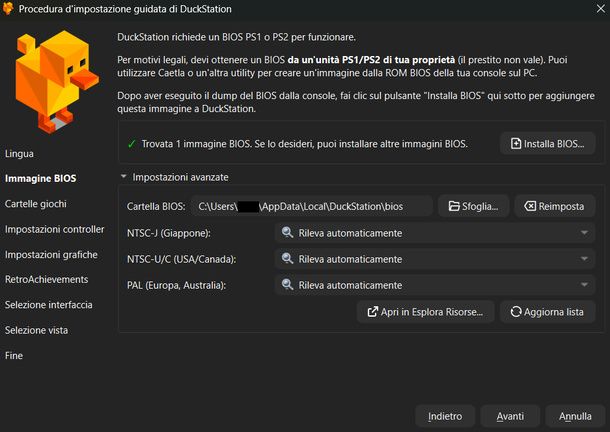
Task: Click the 'Cartella BIOS:' label
Action: [156, 206]
